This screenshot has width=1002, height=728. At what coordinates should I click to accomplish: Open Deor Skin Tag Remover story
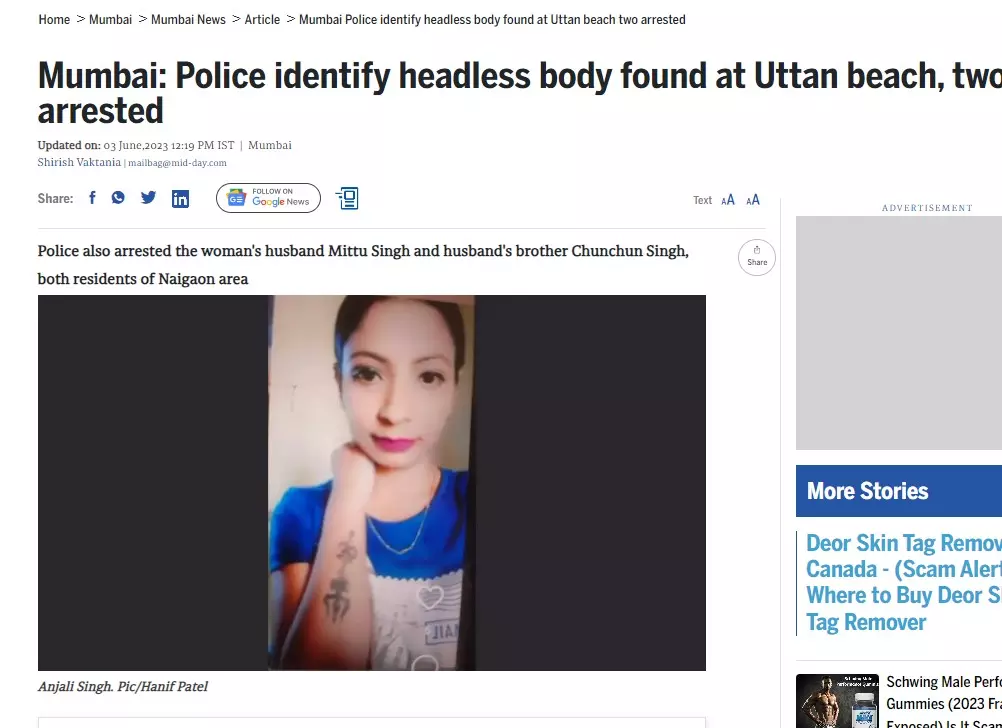904,582
